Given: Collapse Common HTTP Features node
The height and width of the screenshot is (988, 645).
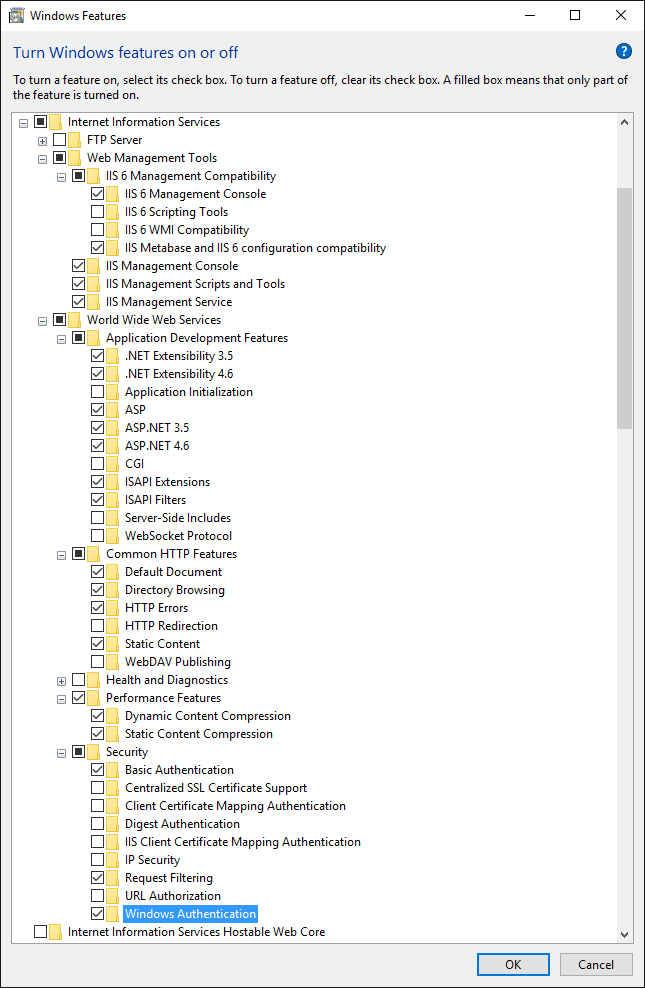Looking at the screenshot, I should (x=61, y=554).
